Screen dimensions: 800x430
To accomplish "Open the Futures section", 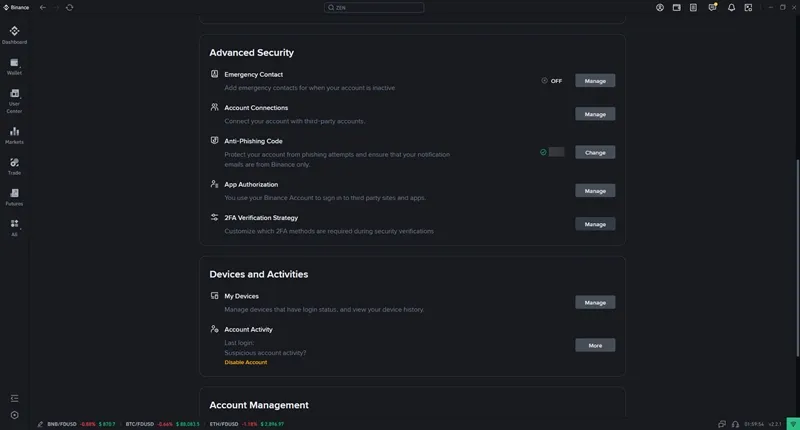I will tap(14, 196).
